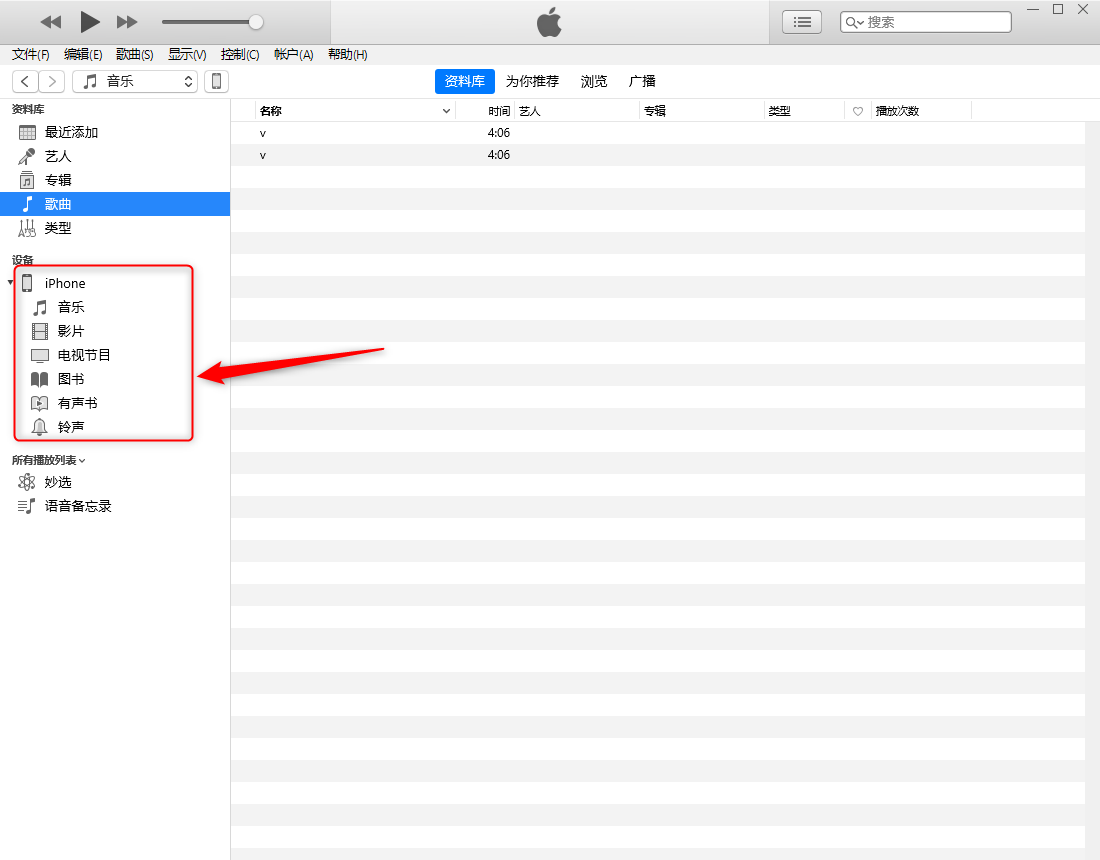Click the iPhone device button in toolbar
Screen dimensions: 1100x860
[216, 81]
